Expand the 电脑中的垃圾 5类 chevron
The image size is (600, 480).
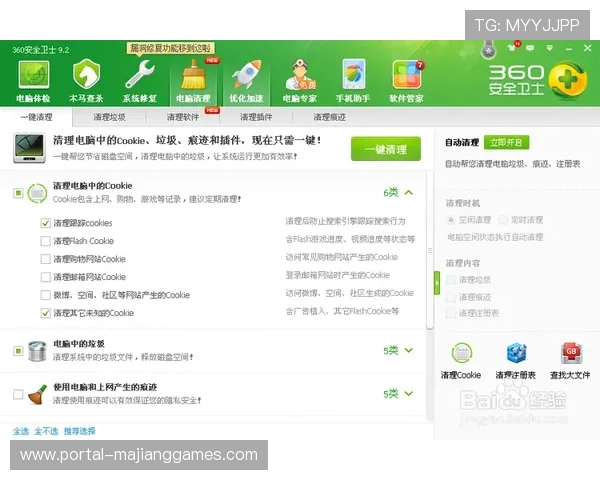(x=409, y=350)
